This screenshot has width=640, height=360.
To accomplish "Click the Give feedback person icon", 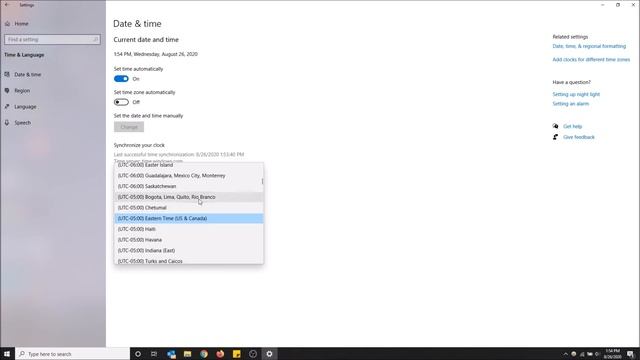I will 555,137.
